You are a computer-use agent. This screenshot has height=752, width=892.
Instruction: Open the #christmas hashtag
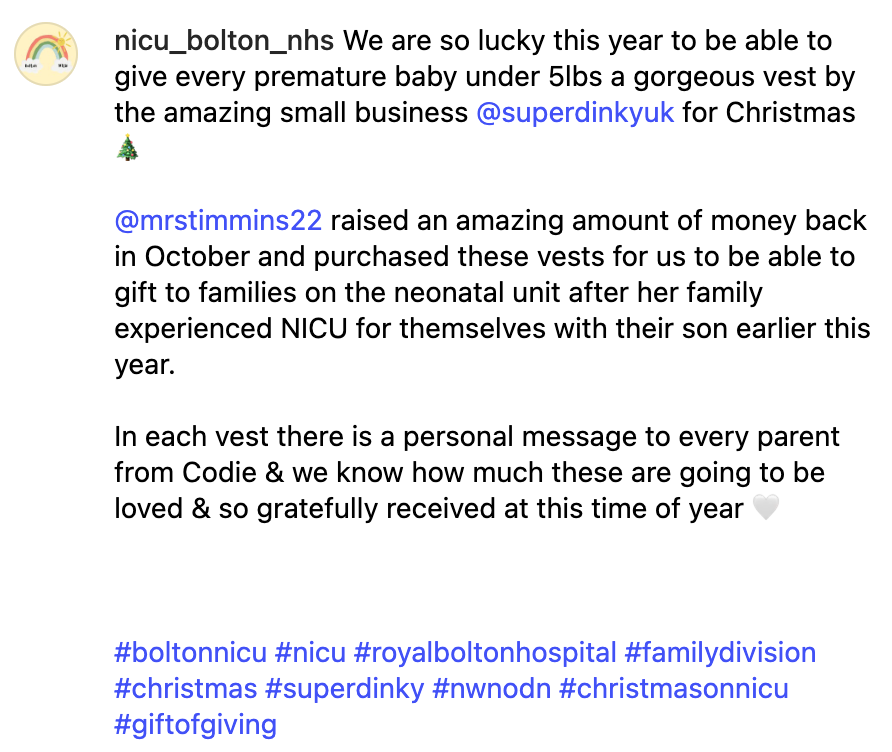[x=185, y=688]
